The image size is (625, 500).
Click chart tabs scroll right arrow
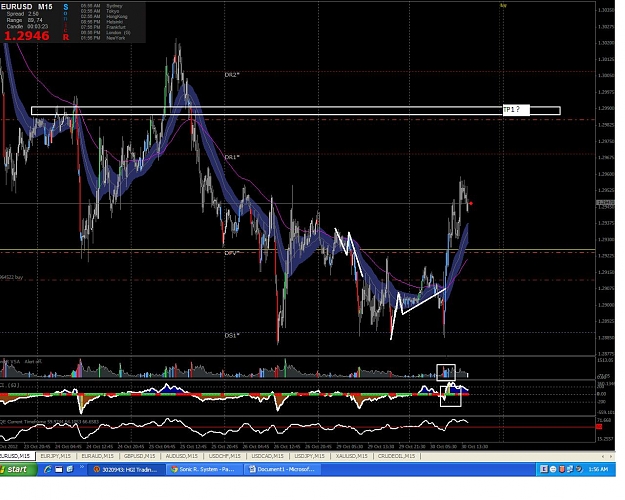[x=610, y=456]
